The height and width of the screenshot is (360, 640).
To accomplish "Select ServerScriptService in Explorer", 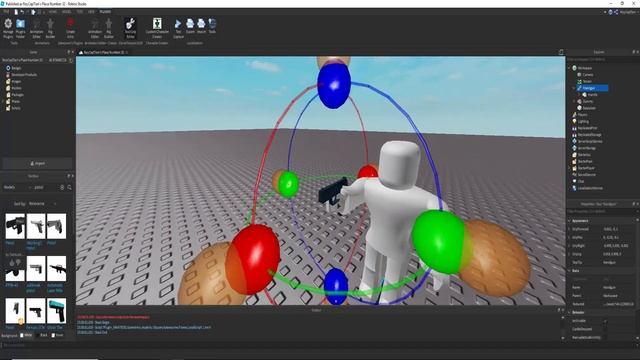I will (x=590, y=141).
